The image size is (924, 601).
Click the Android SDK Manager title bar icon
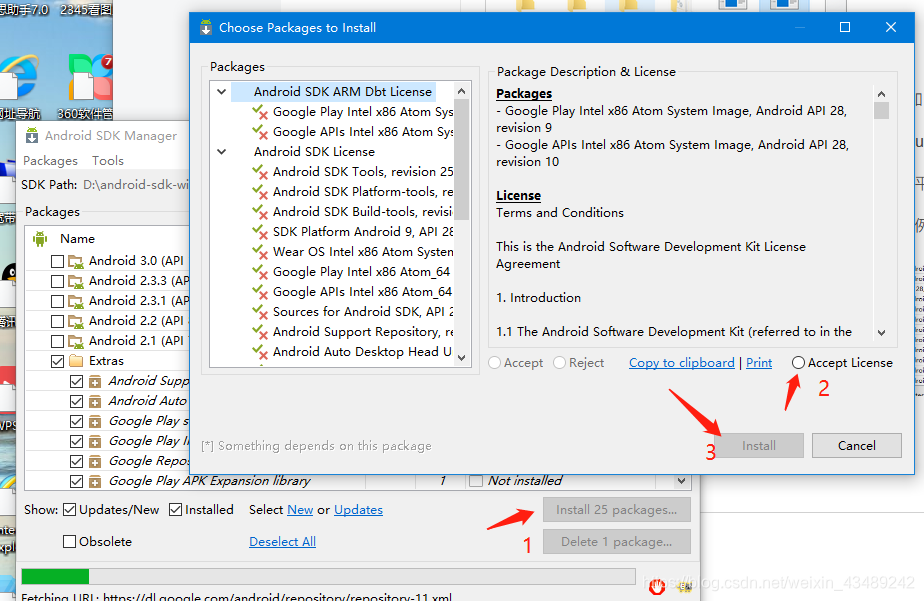[32, 136]
